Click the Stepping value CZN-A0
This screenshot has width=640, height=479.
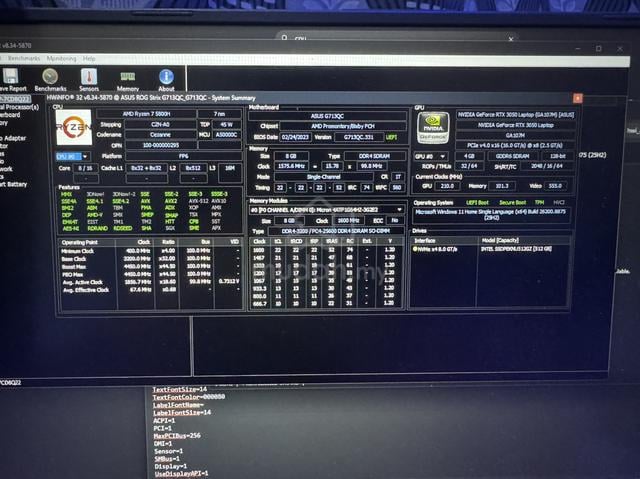[160, 124]
